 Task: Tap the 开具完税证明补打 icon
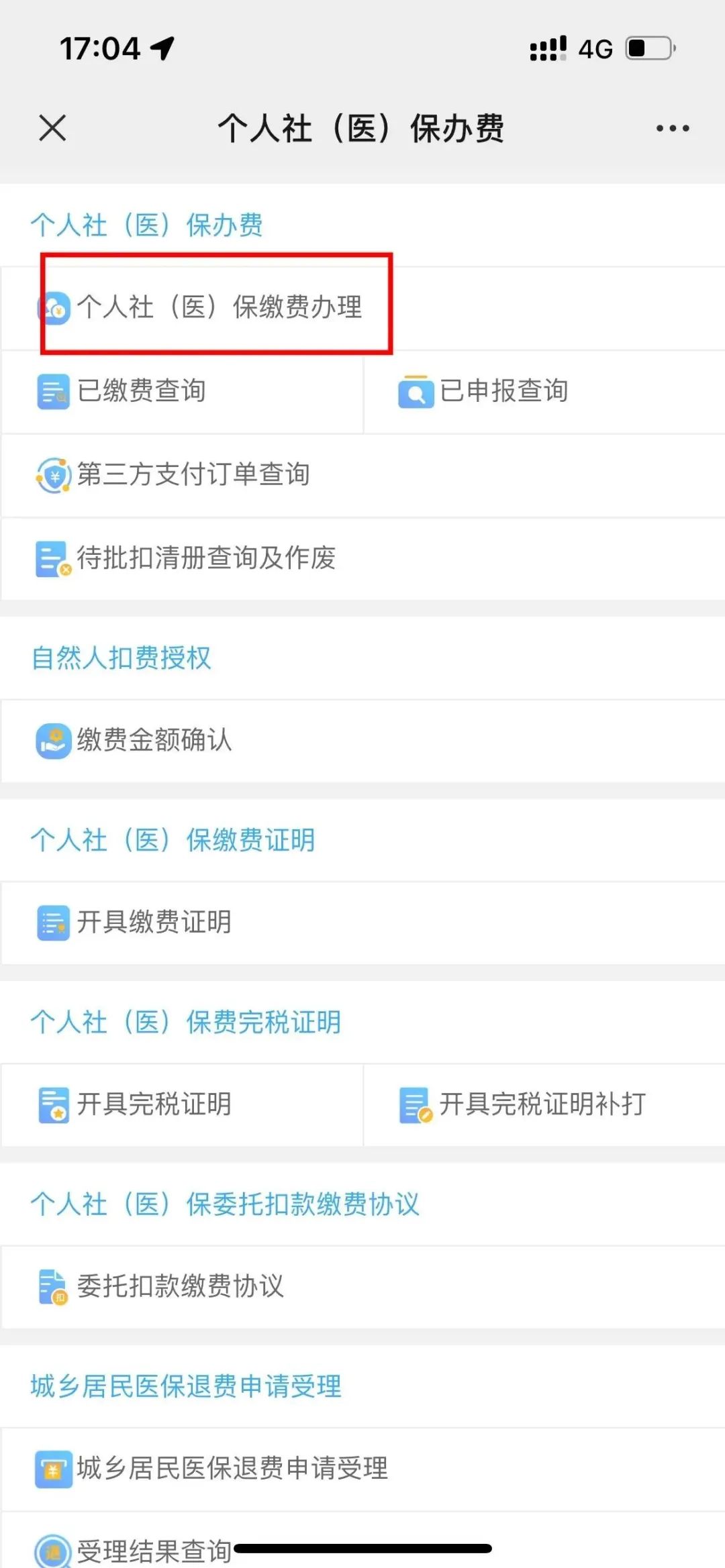pos(416,1105)
